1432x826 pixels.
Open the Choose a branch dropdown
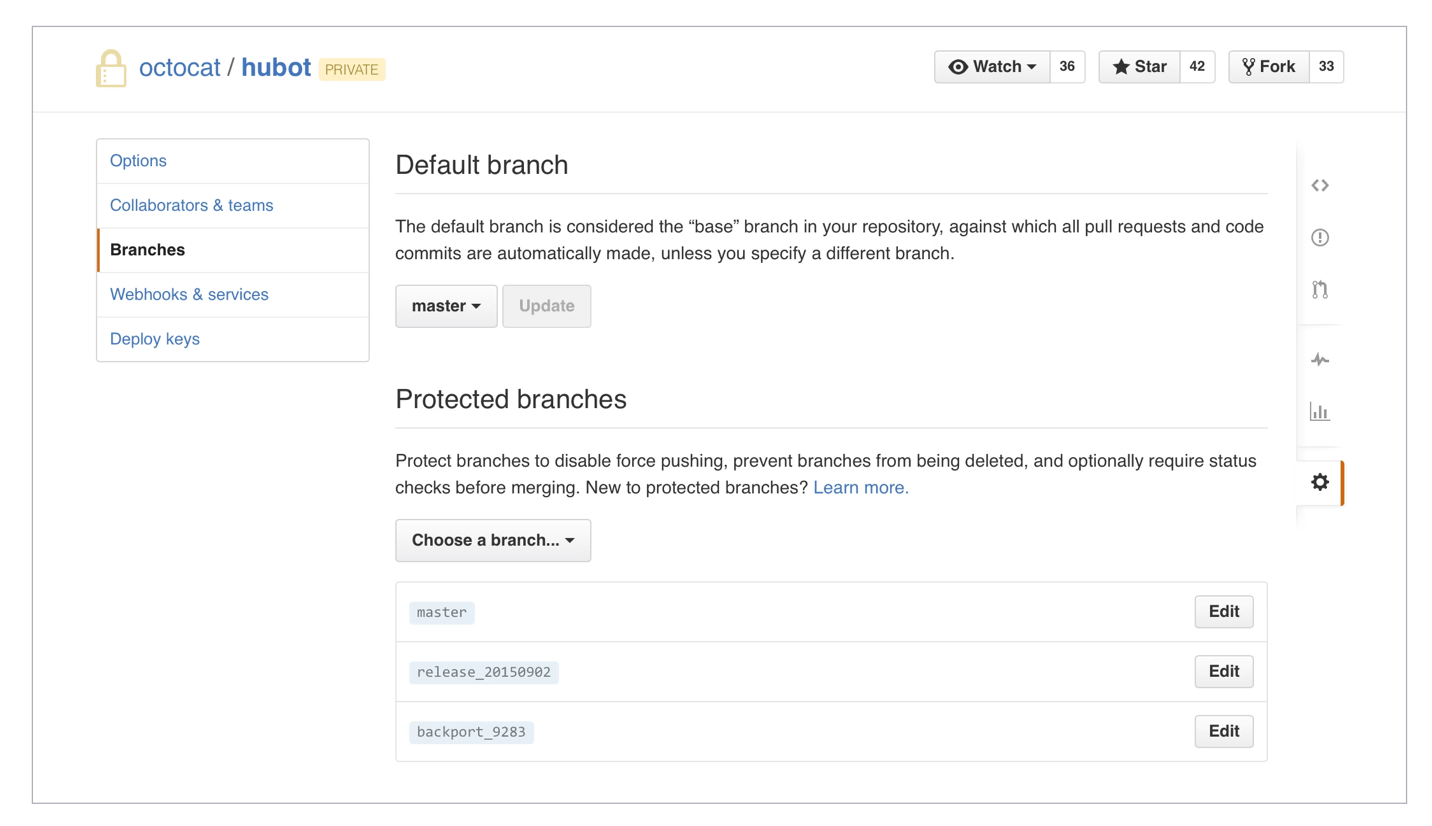click(x=493, y=540)
